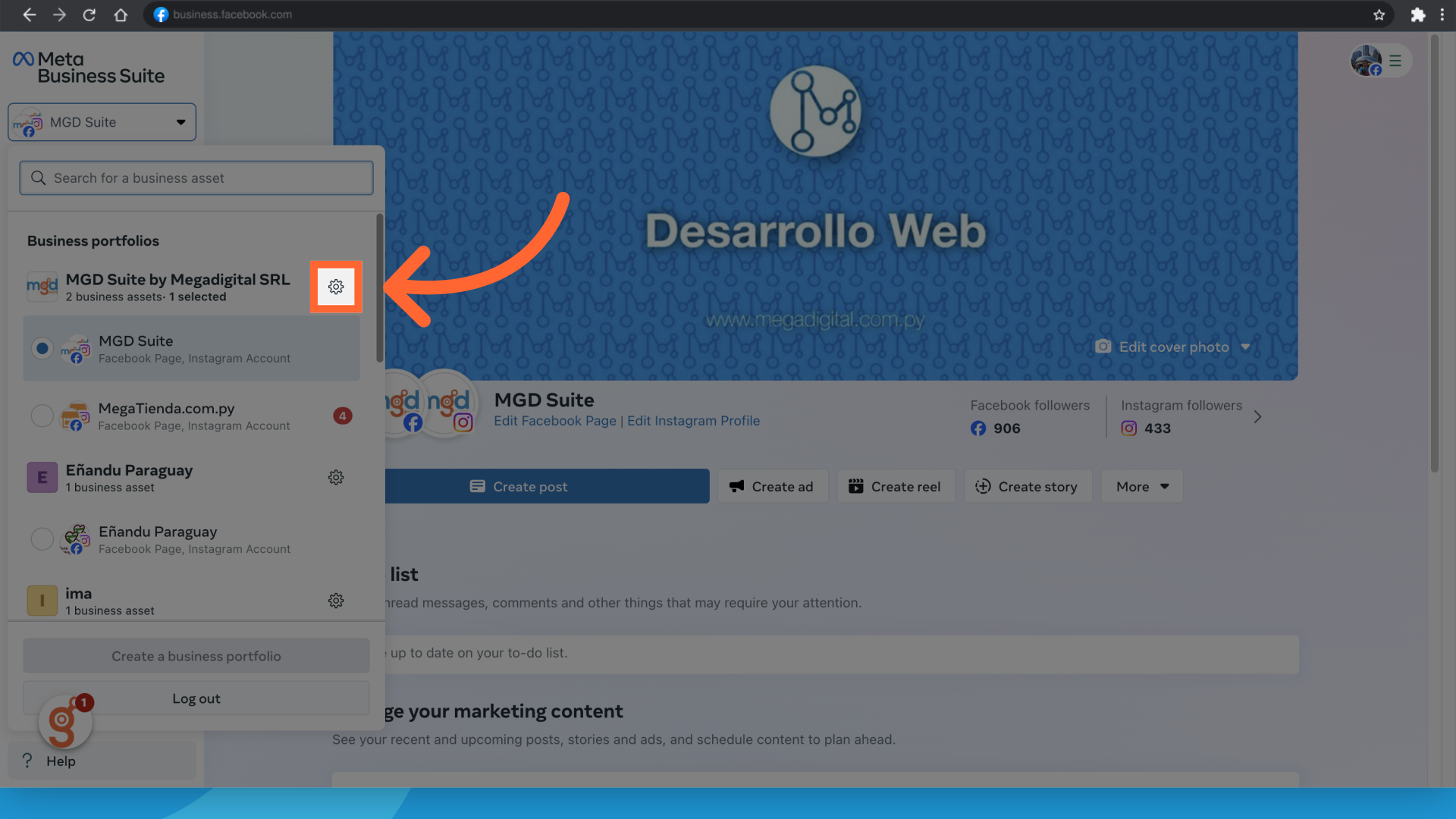
Task: Open settings gear for ima portfolio
Action: pyautogui.click(x=336, y=601)
